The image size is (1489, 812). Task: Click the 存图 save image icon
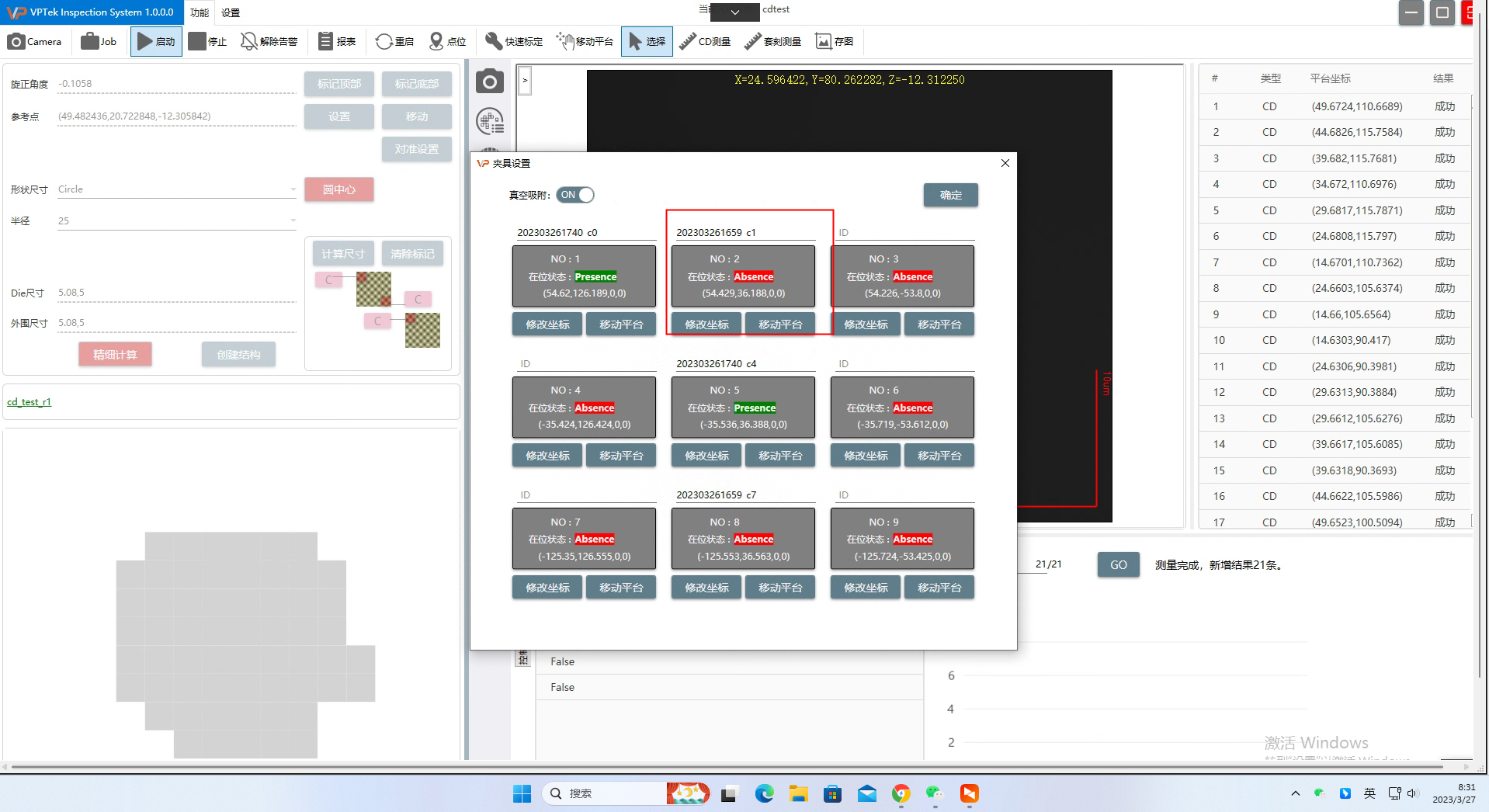(824, 42)
